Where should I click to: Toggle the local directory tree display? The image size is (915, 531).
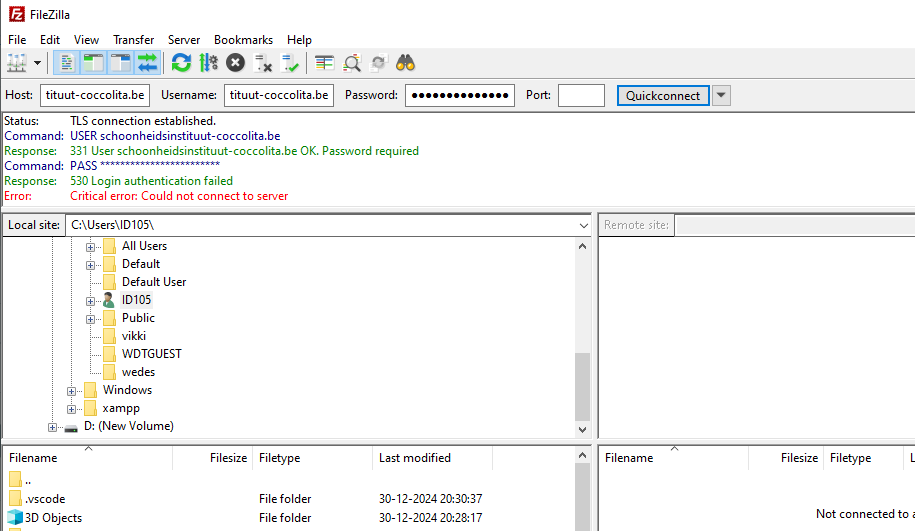coord(93,62)
